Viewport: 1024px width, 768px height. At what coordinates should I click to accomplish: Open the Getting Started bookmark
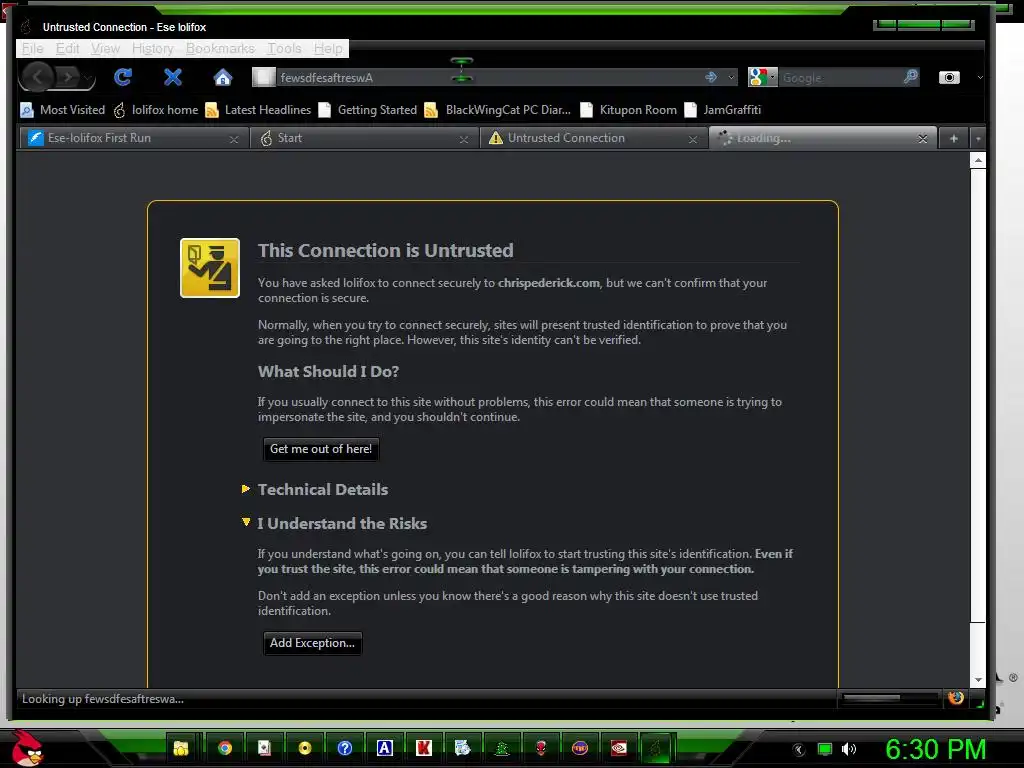[x=368, y=110]
